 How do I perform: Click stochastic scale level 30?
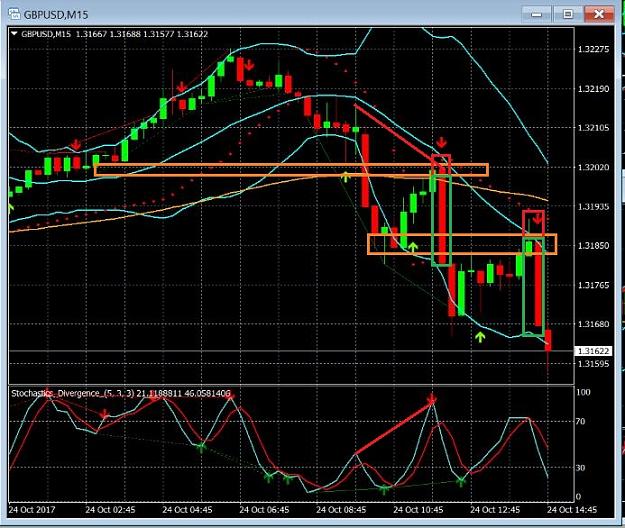pos(581,467)
